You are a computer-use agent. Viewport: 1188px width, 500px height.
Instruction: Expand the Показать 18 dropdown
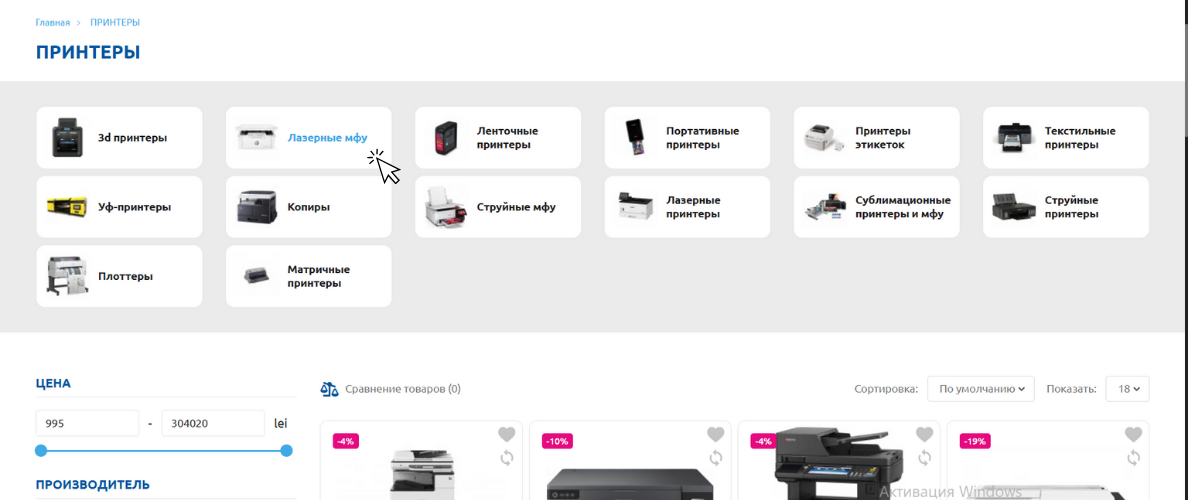tap(1127, 389)
